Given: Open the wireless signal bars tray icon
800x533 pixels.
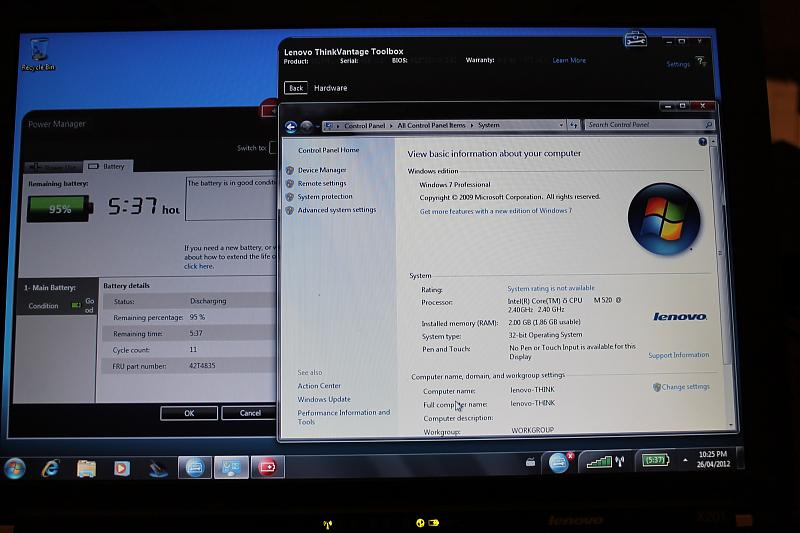Looking at the screenshot, I should coord(599,462).
